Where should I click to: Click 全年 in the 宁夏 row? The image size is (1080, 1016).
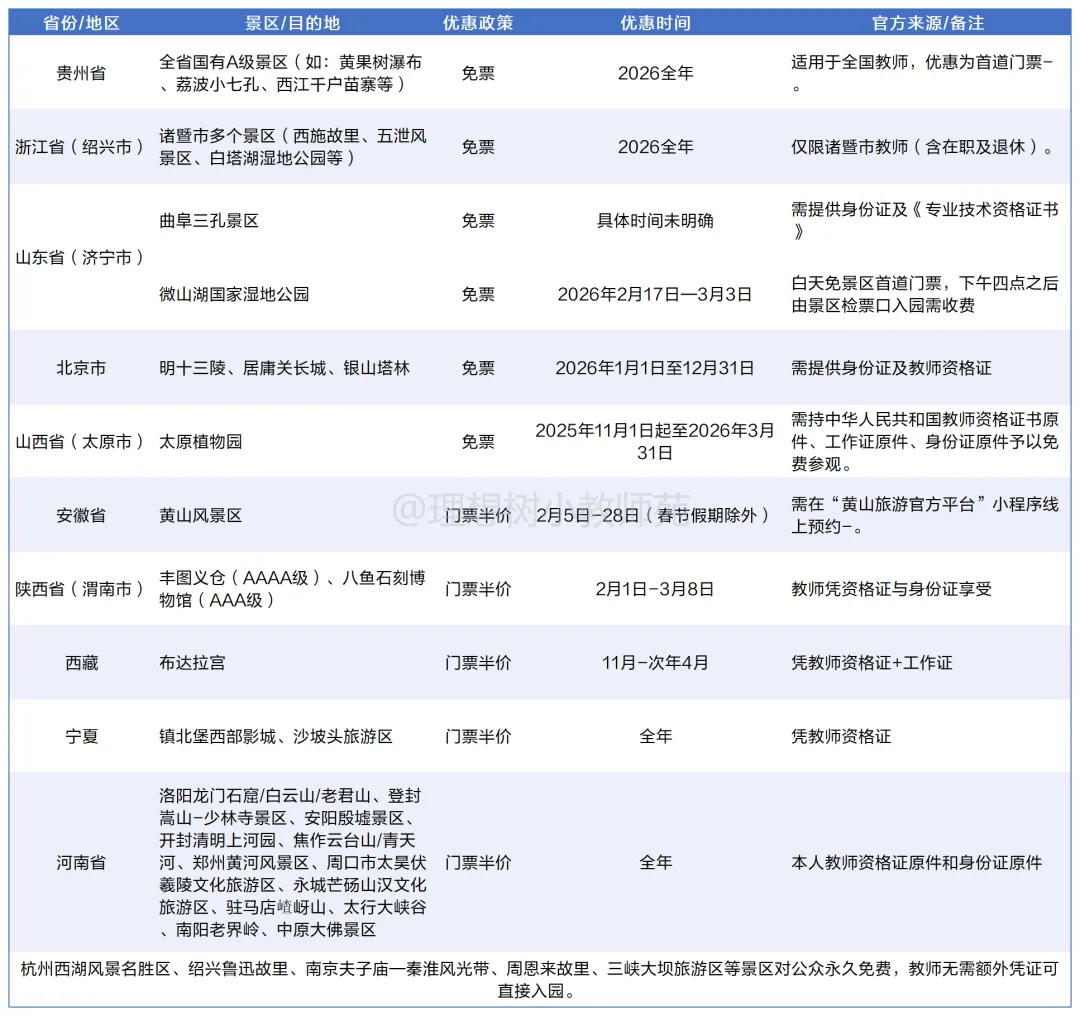(655, 736)
